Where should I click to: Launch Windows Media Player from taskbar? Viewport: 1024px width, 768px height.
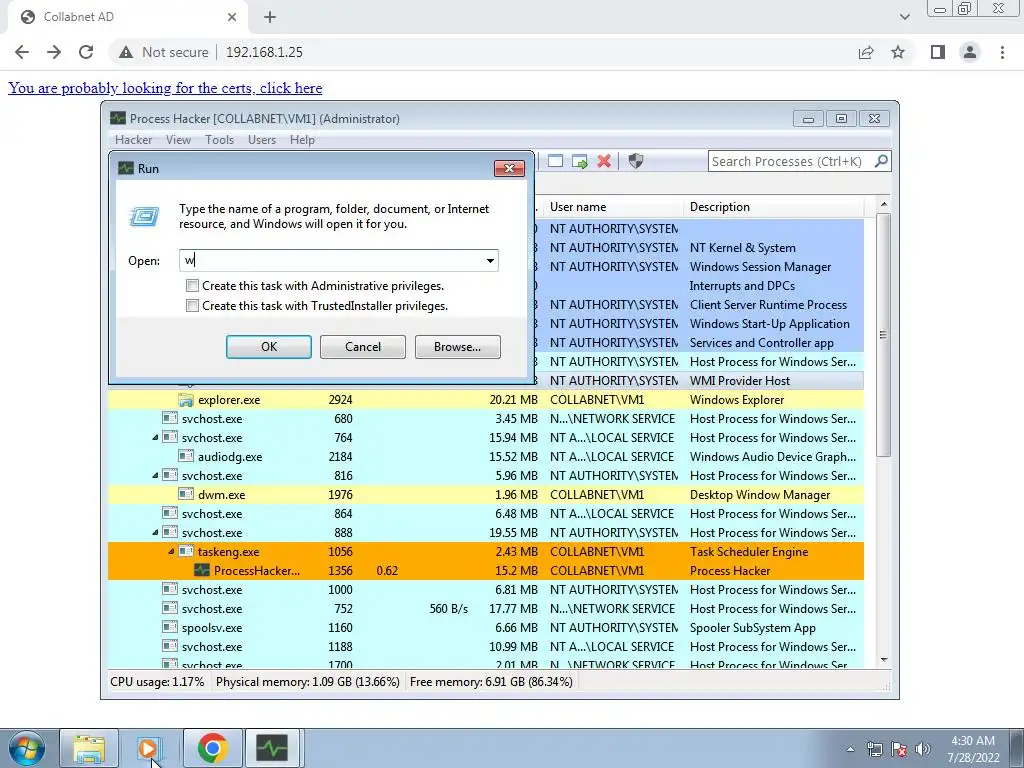click(150, 748)
